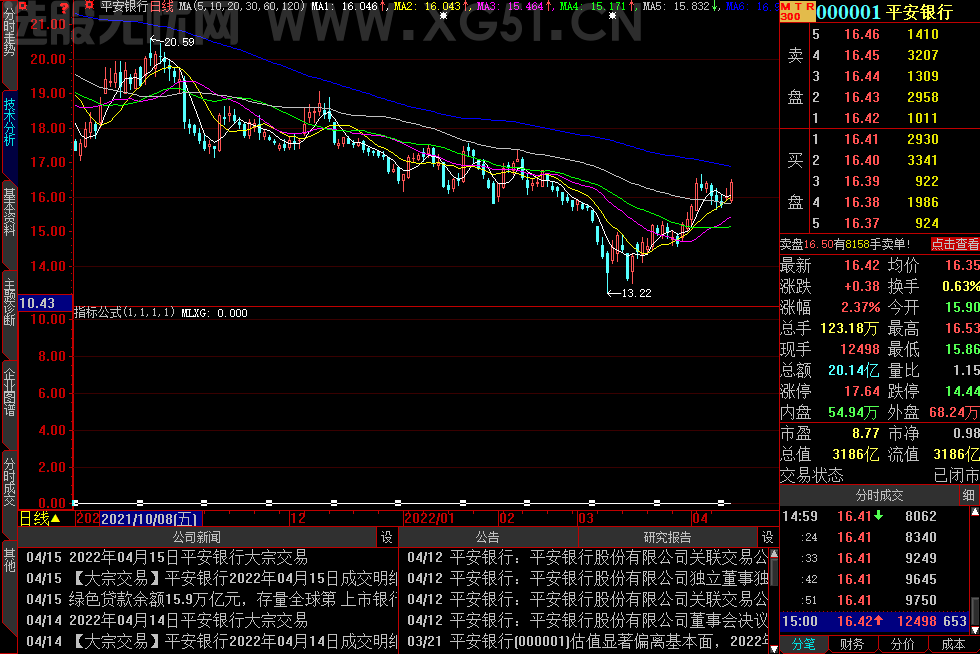Click the 15:00 last trade row
The width and height of the screenshot is (980, 654).
click(874, 621)
